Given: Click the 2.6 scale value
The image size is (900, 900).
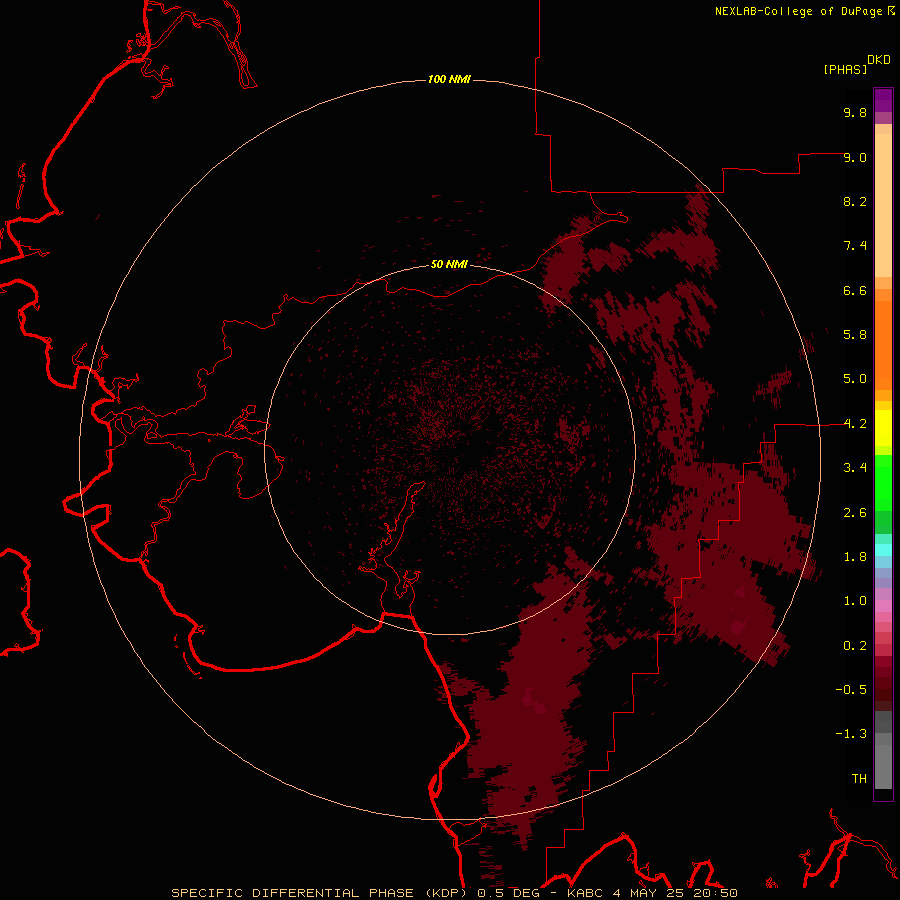Looking at the screenshot, I should click(855, 513).
